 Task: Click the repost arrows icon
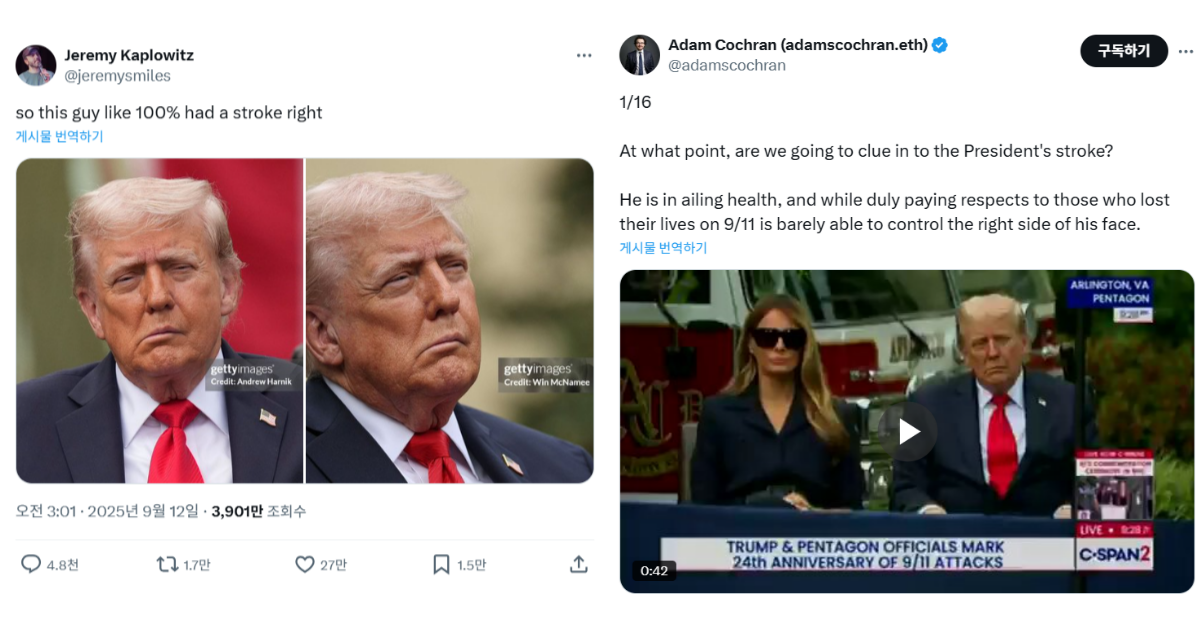point(167,565)
